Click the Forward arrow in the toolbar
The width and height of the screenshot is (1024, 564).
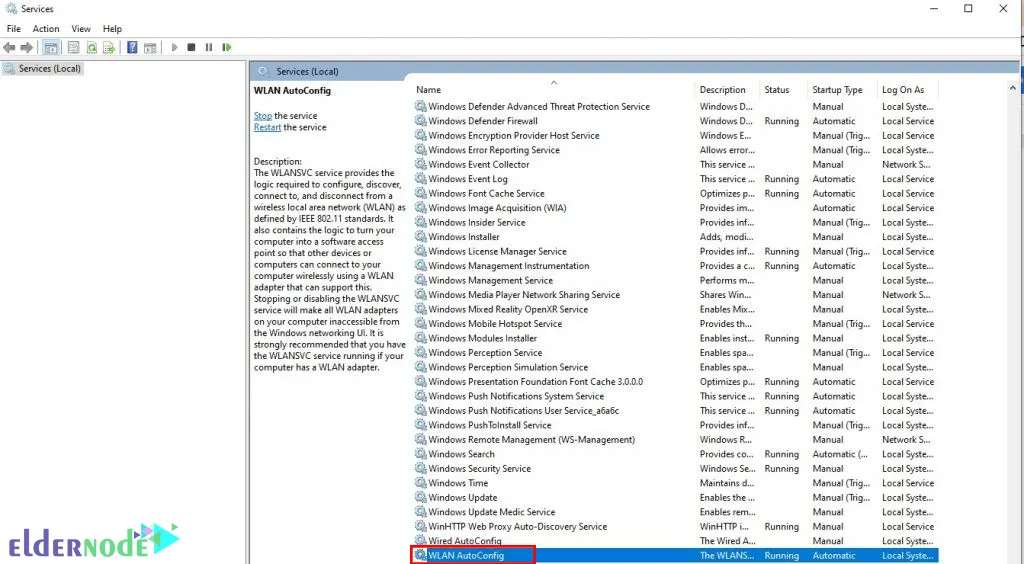point(27,48)
